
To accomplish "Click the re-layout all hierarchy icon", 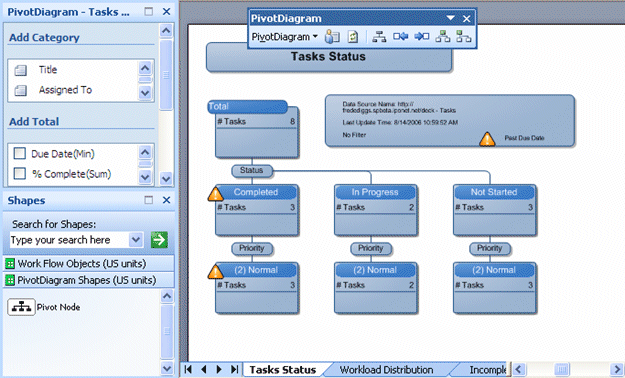I will point(379,37).
